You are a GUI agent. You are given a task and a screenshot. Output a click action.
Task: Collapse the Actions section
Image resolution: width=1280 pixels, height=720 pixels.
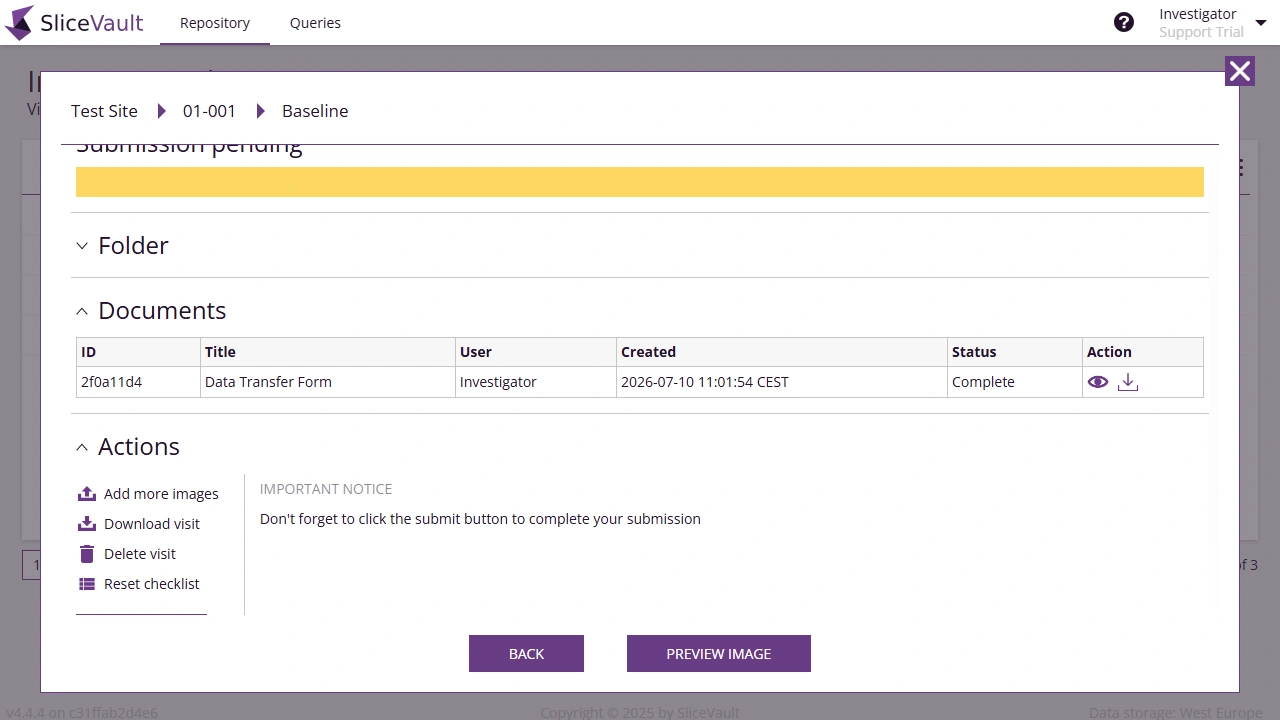point(82,447)
